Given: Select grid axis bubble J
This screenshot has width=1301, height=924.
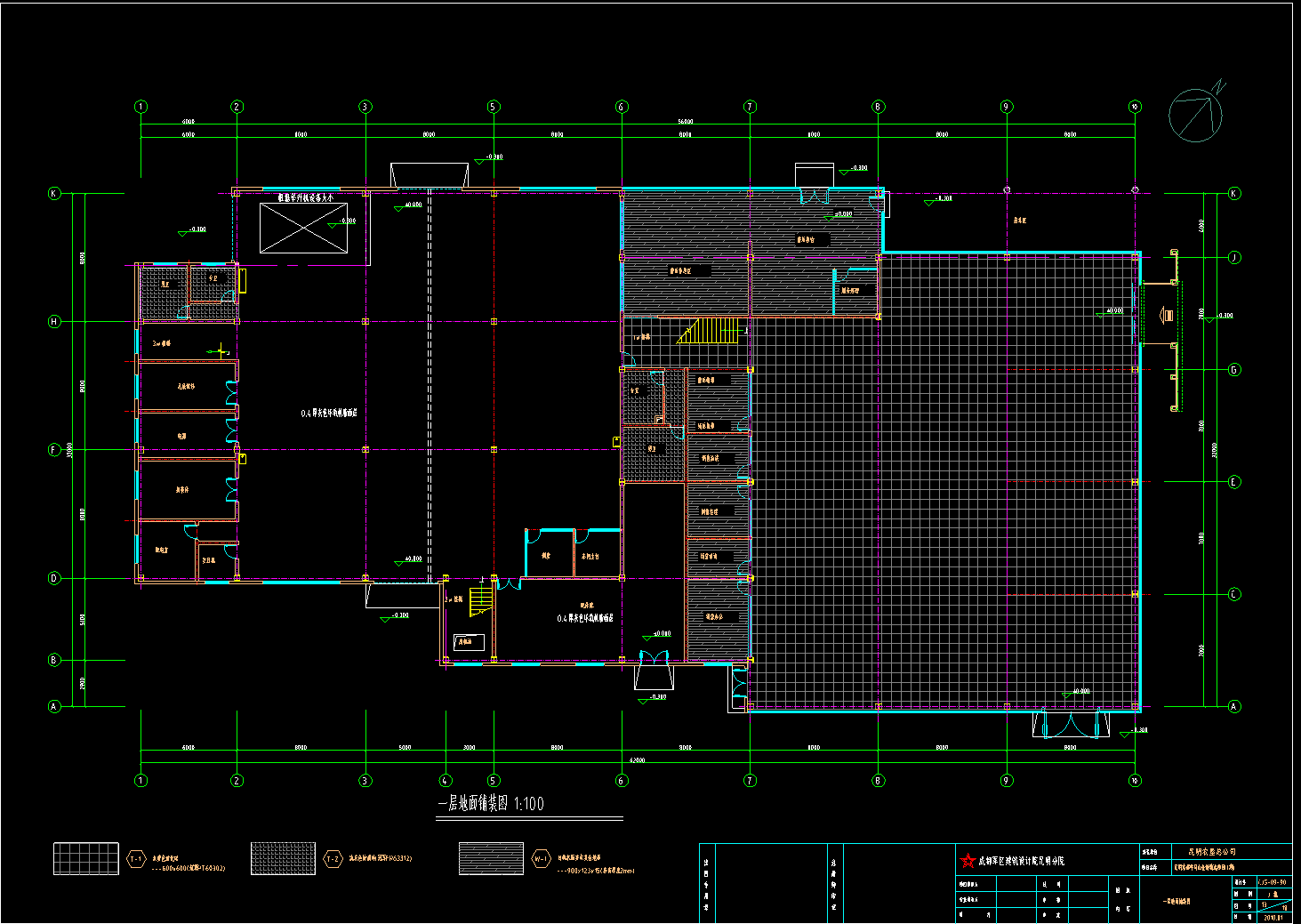Looking at the screenshot, I should click(1234, 257).
